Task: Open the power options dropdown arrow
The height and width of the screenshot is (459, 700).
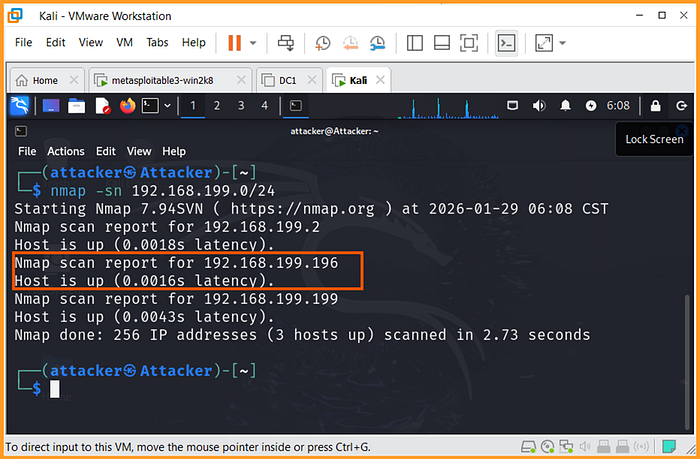Action: [x=253, y=43]
